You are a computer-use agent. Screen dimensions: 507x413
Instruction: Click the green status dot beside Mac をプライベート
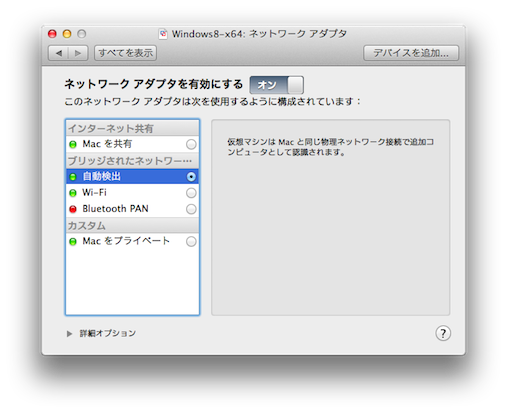click(73, 241)
